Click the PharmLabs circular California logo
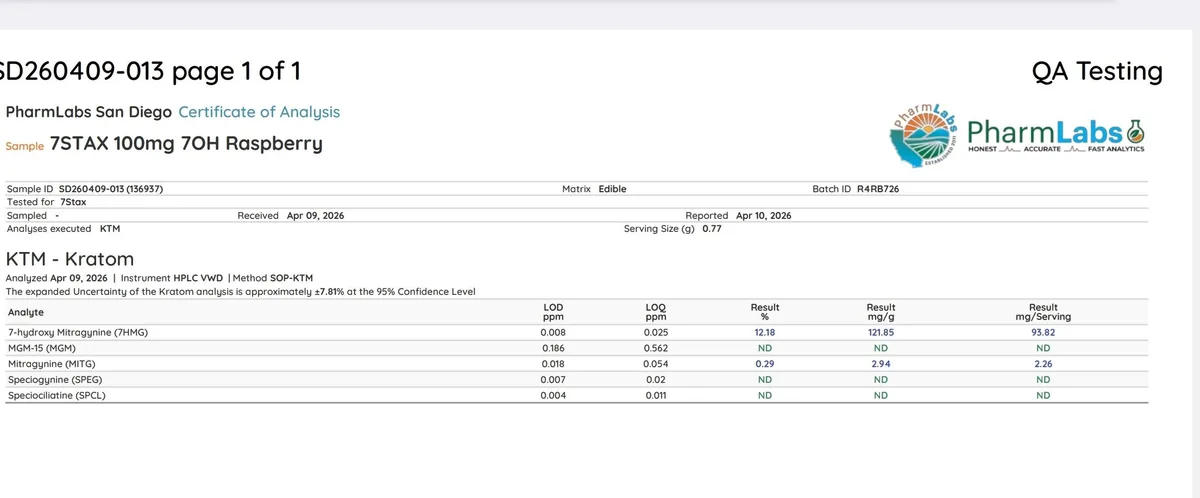The image size is (1200, 498). pos(925,135)
